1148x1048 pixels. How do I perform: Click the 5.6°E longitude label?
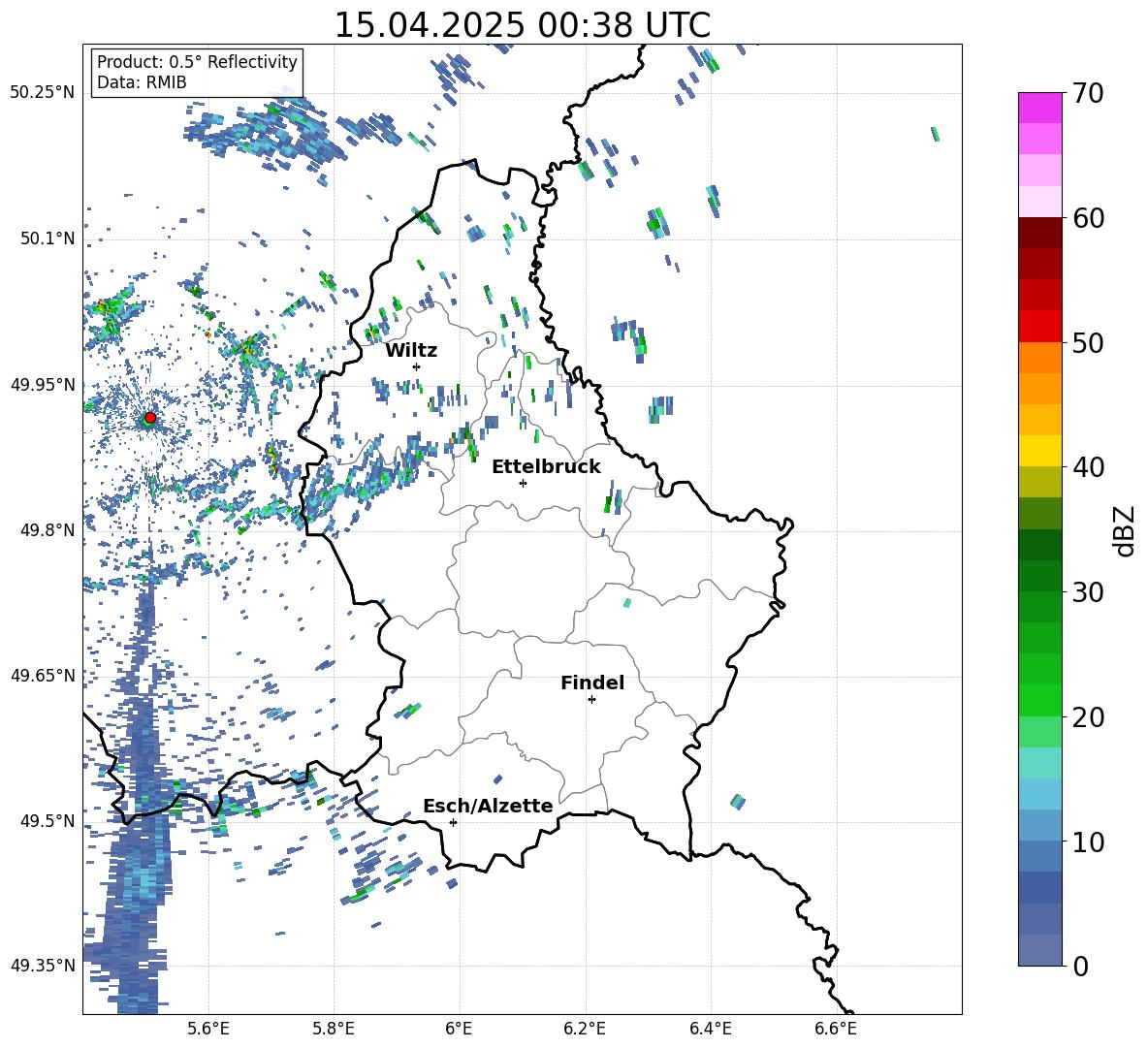tap(208, 1029)
